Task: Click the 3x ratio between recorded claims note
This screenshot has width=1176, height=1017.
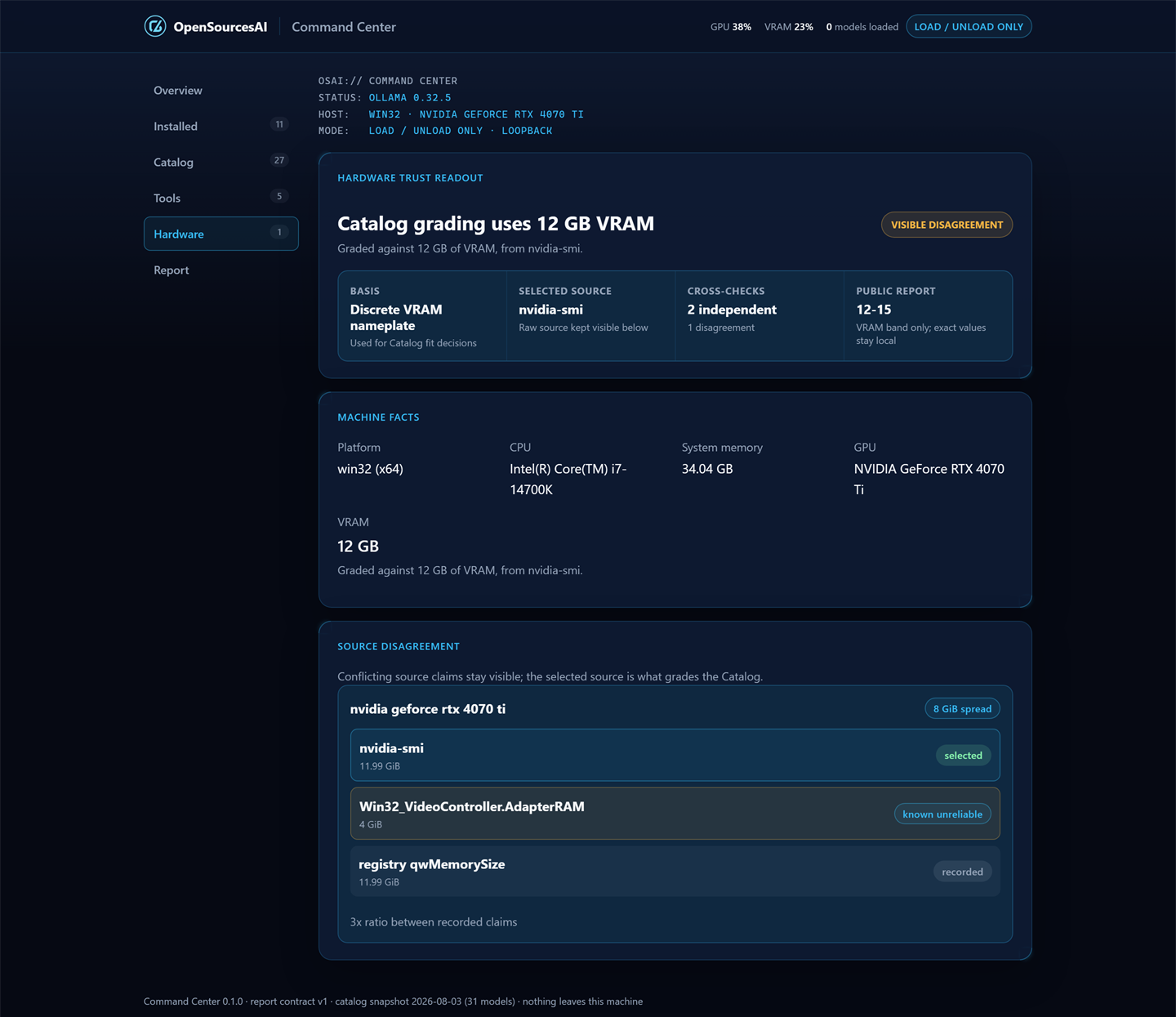Action: click(x=434, y=922)
